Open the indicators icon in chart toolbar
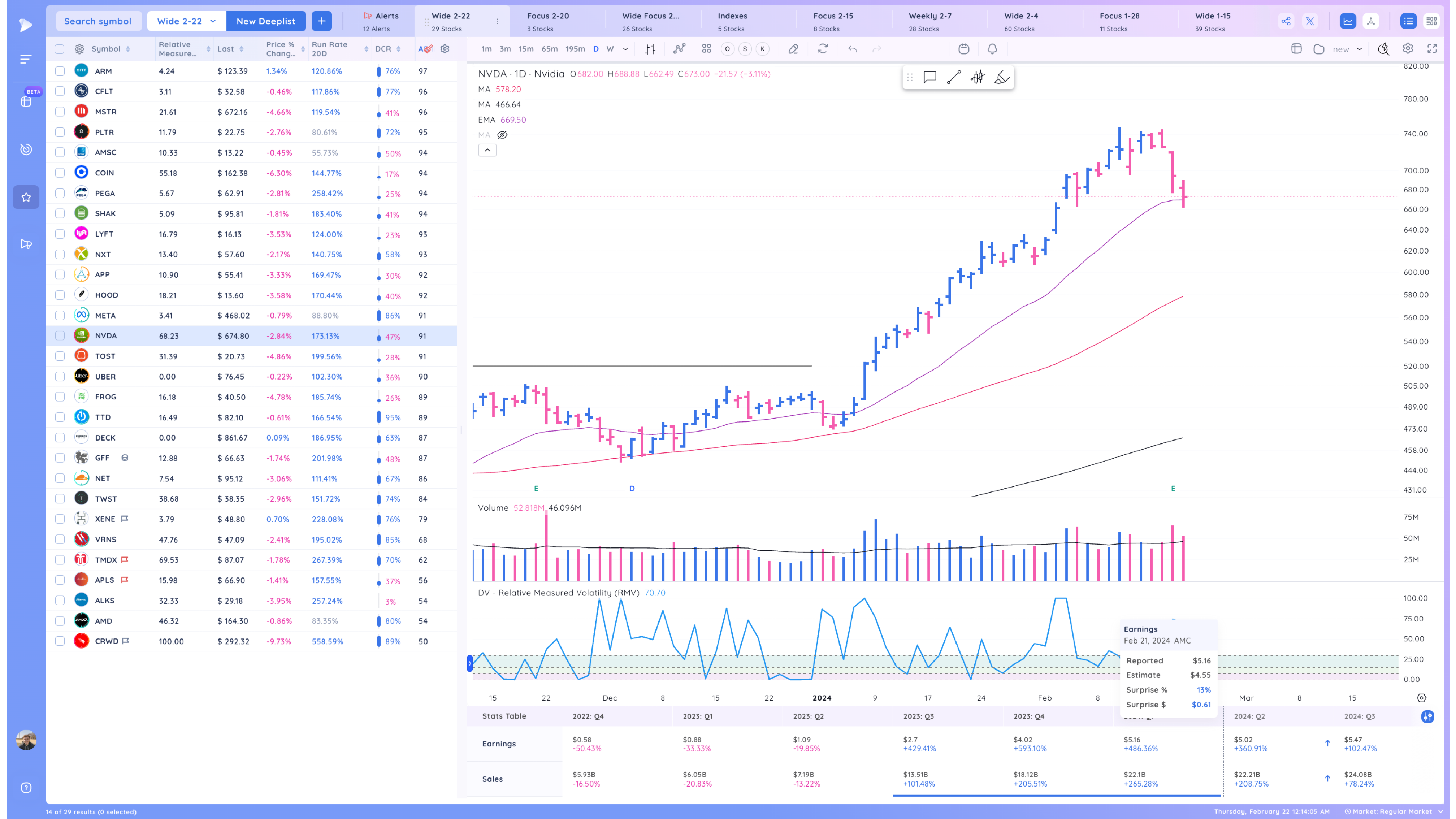 [679, 49]
